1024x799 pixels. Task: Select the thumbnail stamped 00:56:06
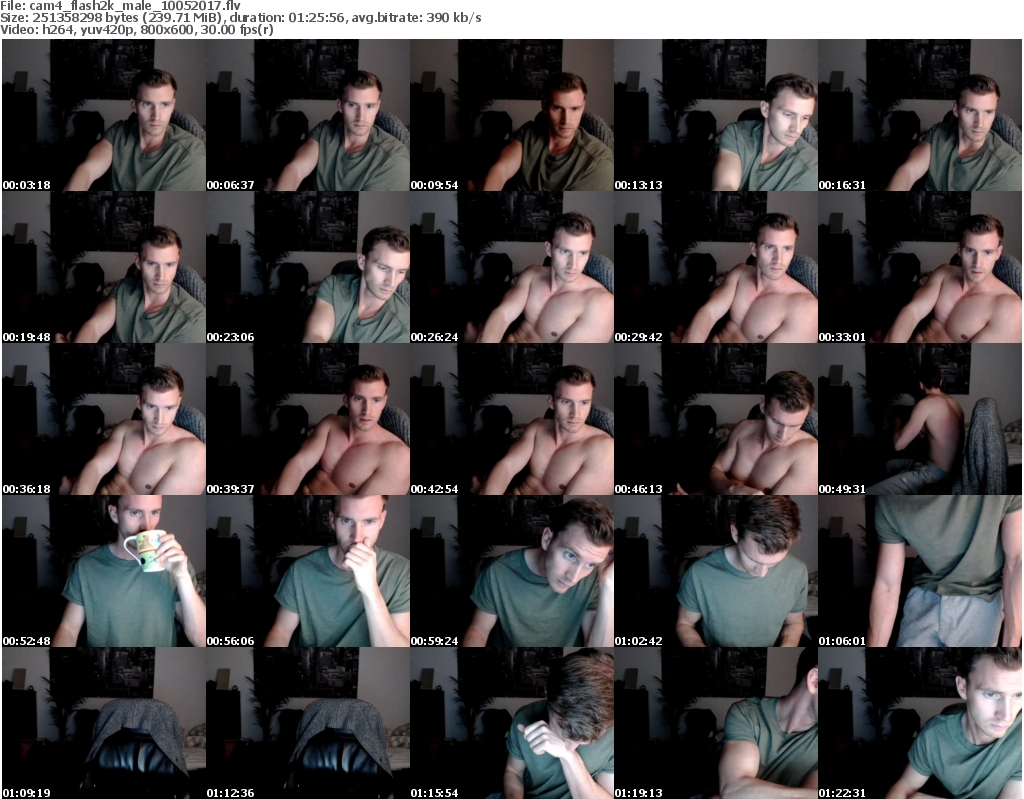308,571
